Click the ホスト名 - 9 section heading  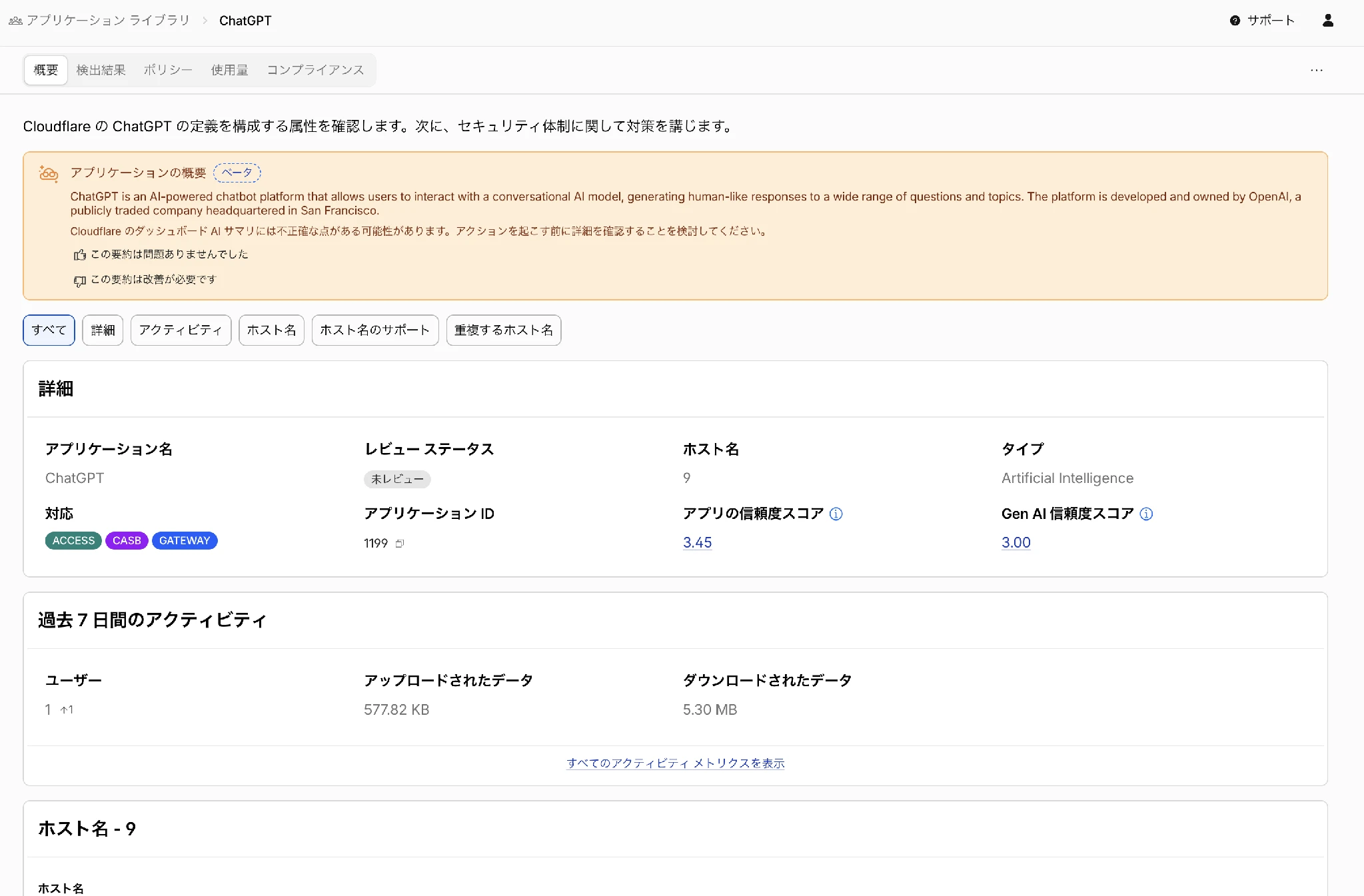click(x=87, y=829)
